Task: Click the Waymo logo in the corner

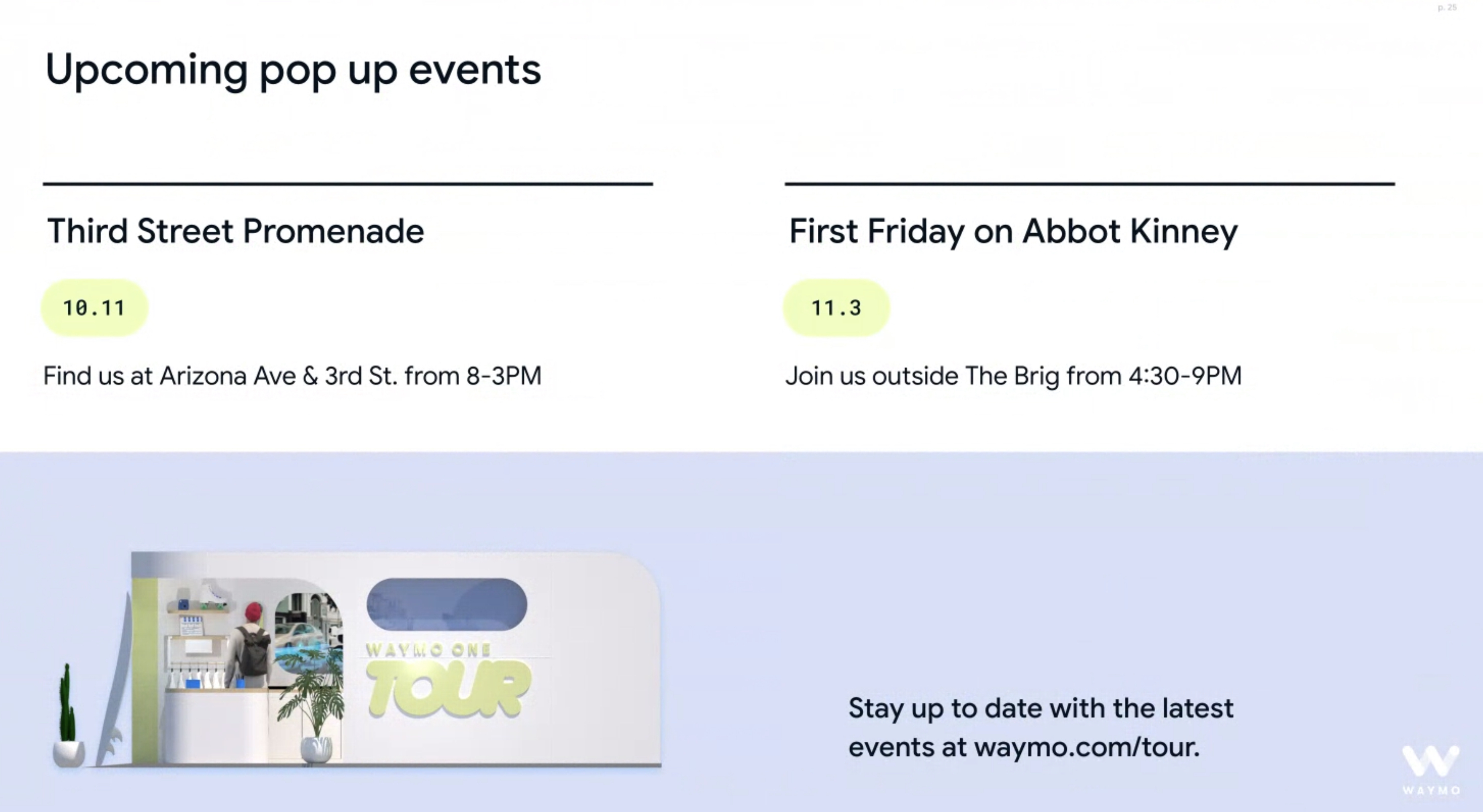Action: click(1431, 768)
